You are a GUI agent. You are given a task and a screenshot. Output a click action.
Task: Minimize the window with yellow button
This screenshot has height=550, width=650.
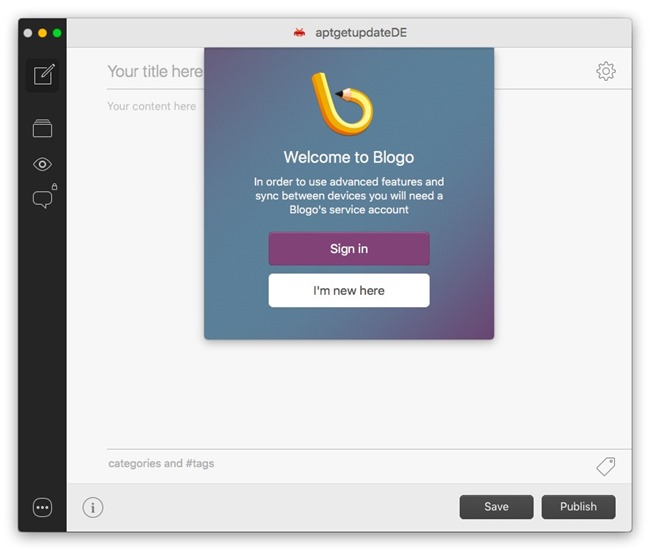pos(43,33)
